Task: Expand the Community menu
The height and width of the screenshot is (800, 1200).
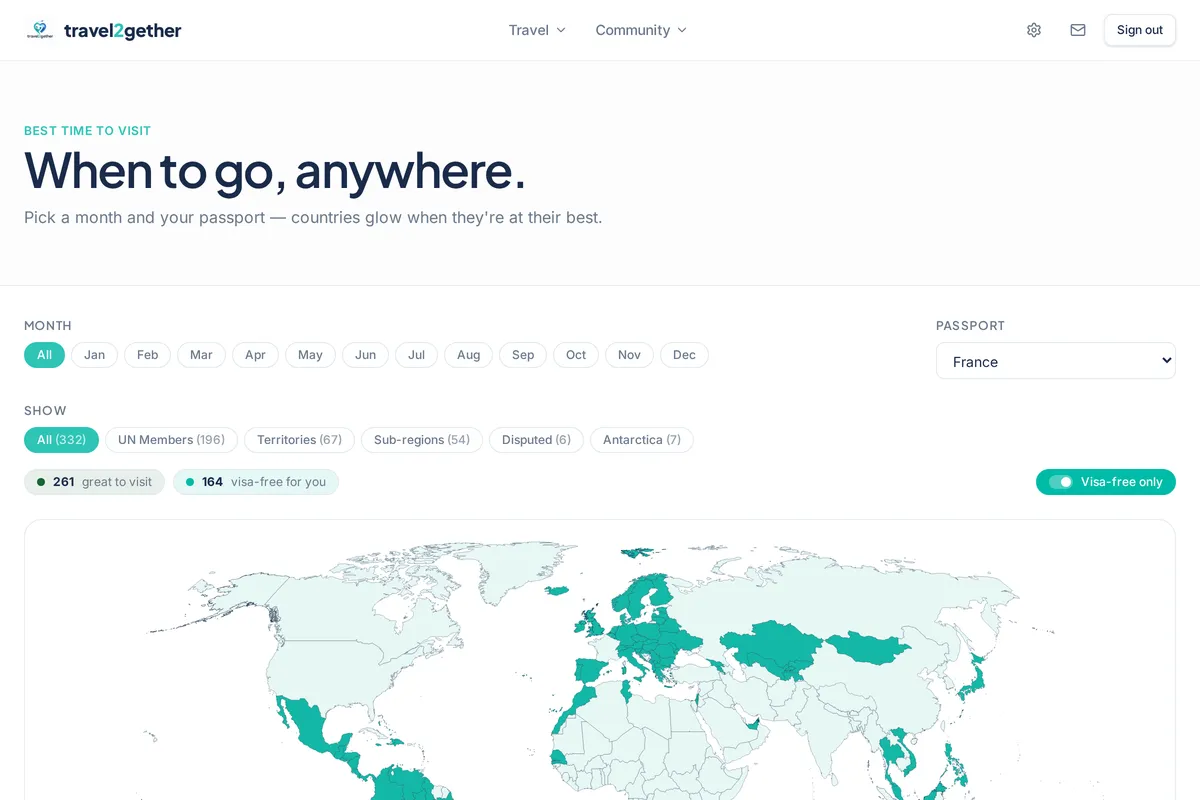Action: (641, 30)
